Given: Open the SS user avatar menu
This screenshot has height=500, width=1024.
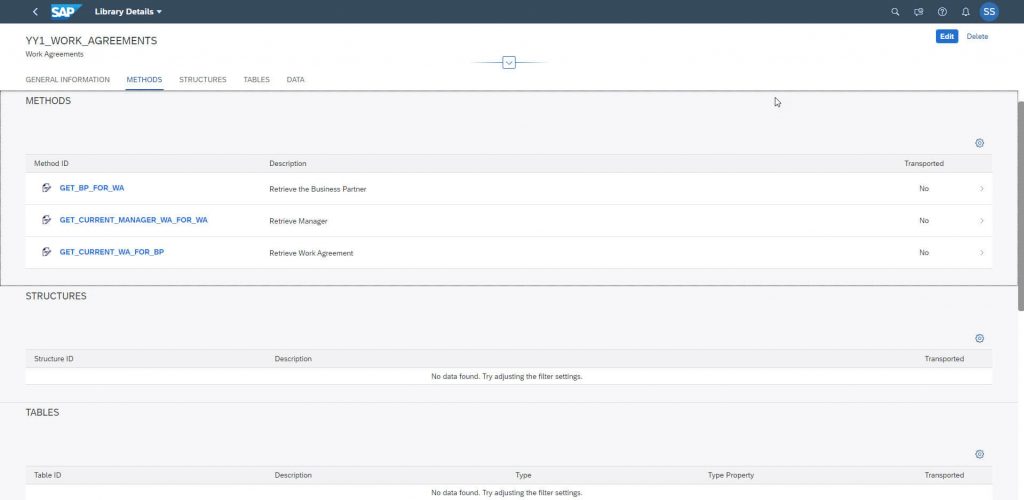Looking at the screenshot, I should coord(989,12).
